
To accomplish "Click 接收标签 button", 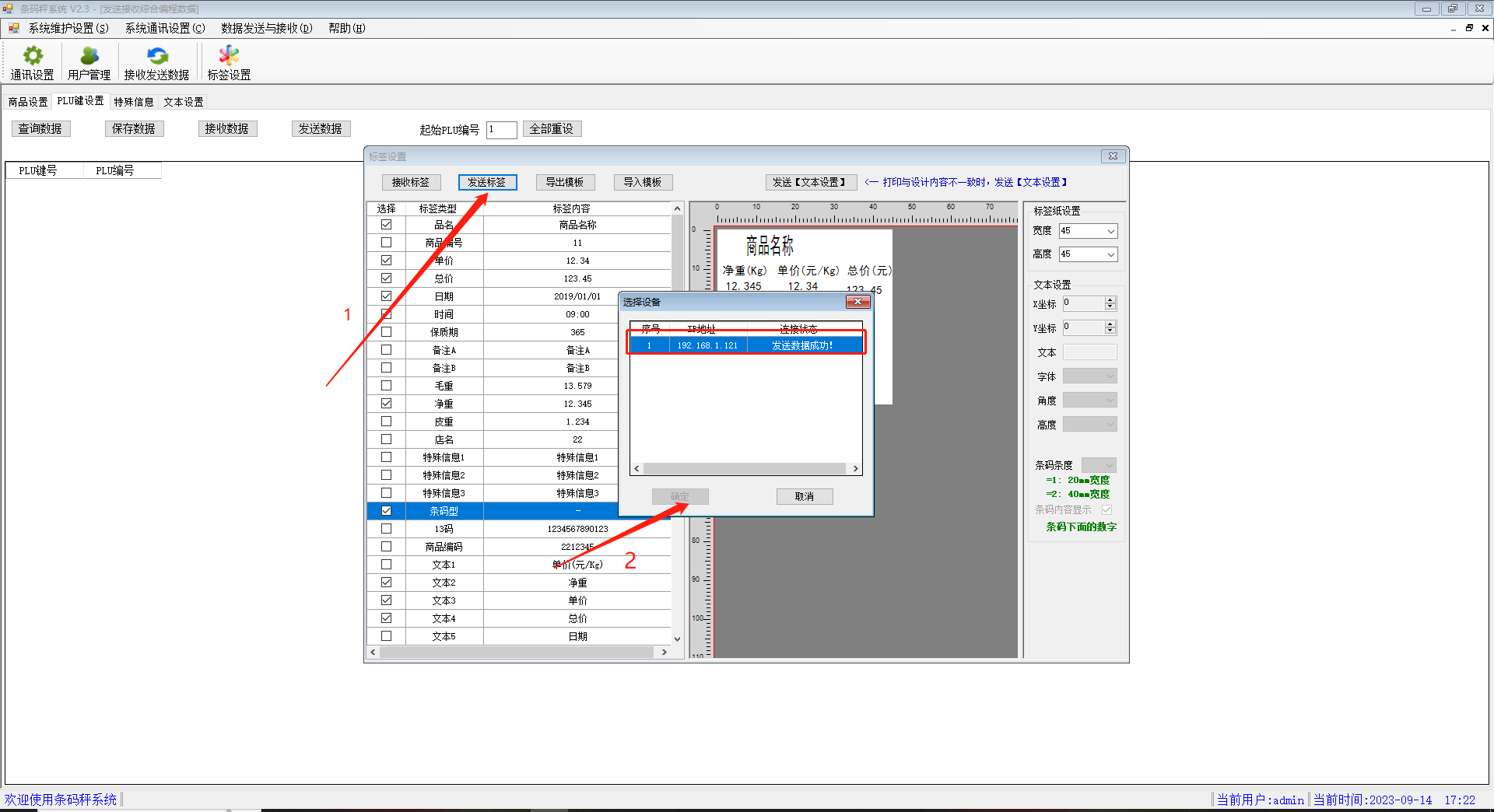I will pos(411,182).
